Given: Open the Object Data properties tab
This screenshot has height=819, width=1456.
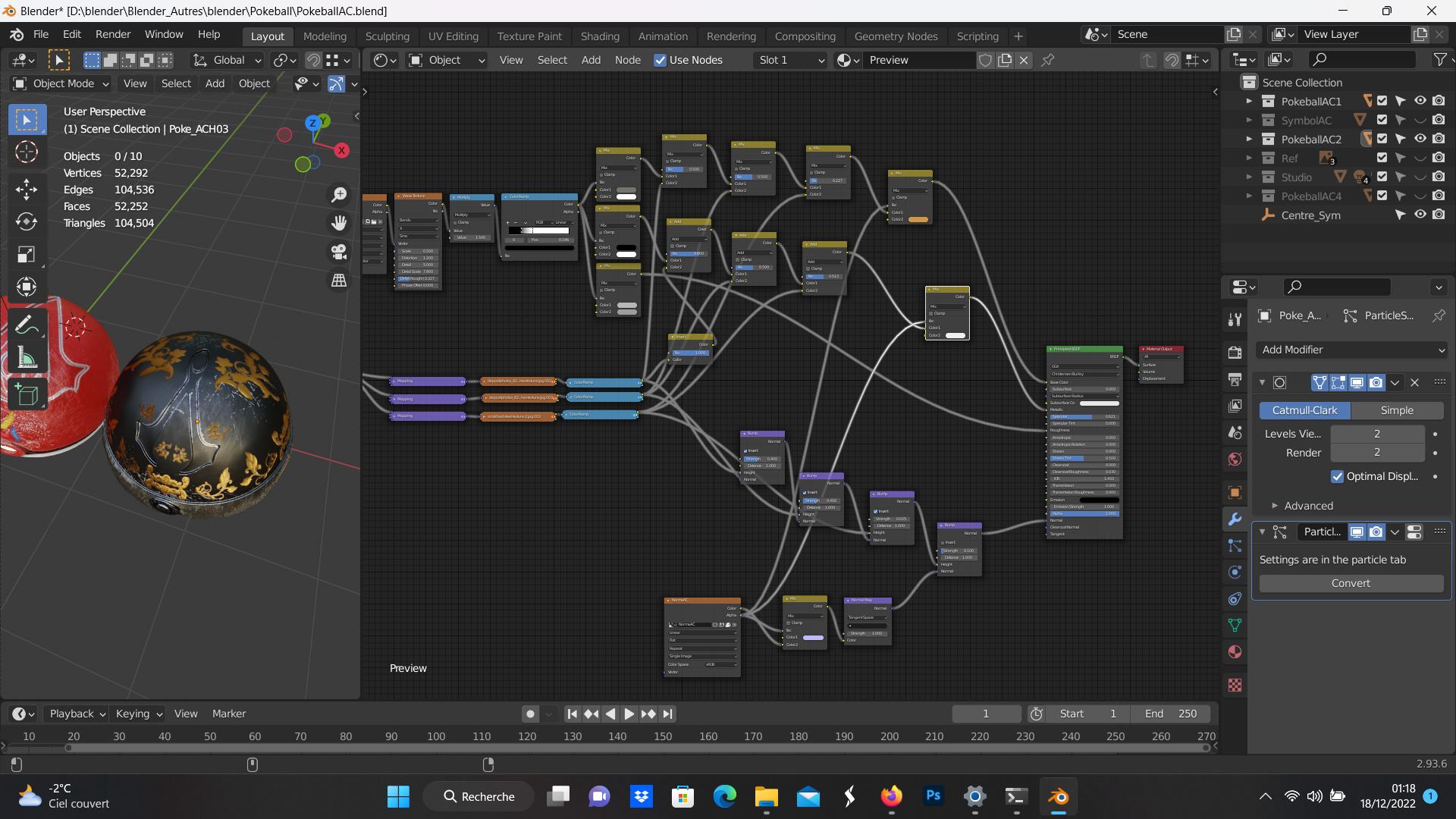Looking at the screenshot, I should tap(1235, 626).
